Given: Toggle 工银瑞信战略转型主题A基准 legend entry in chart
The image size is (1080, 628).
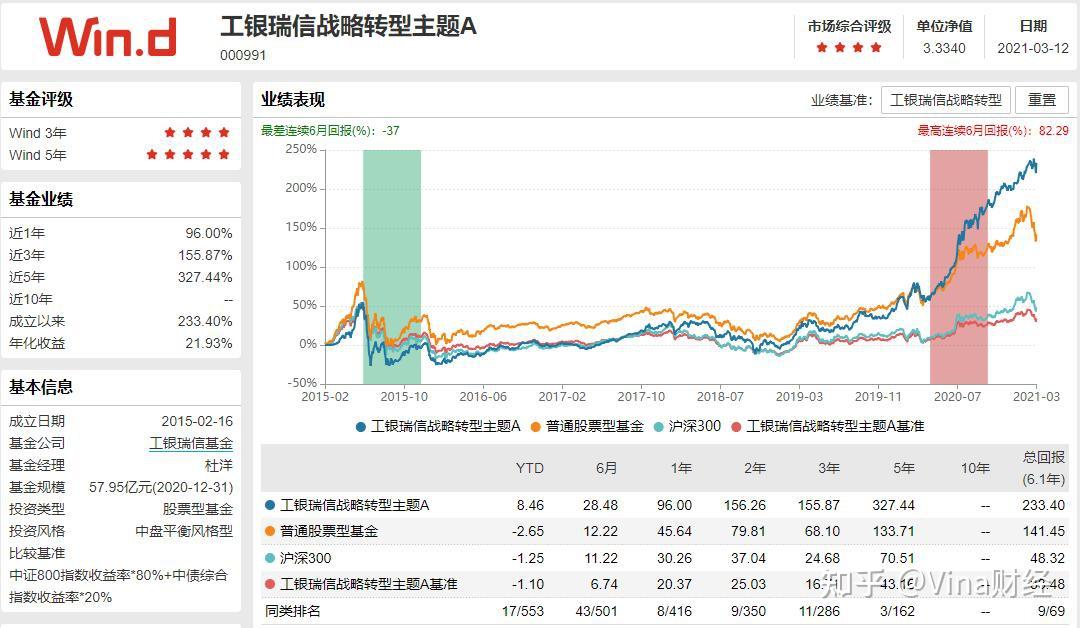Looking at the screenshot, I should 827,427.
